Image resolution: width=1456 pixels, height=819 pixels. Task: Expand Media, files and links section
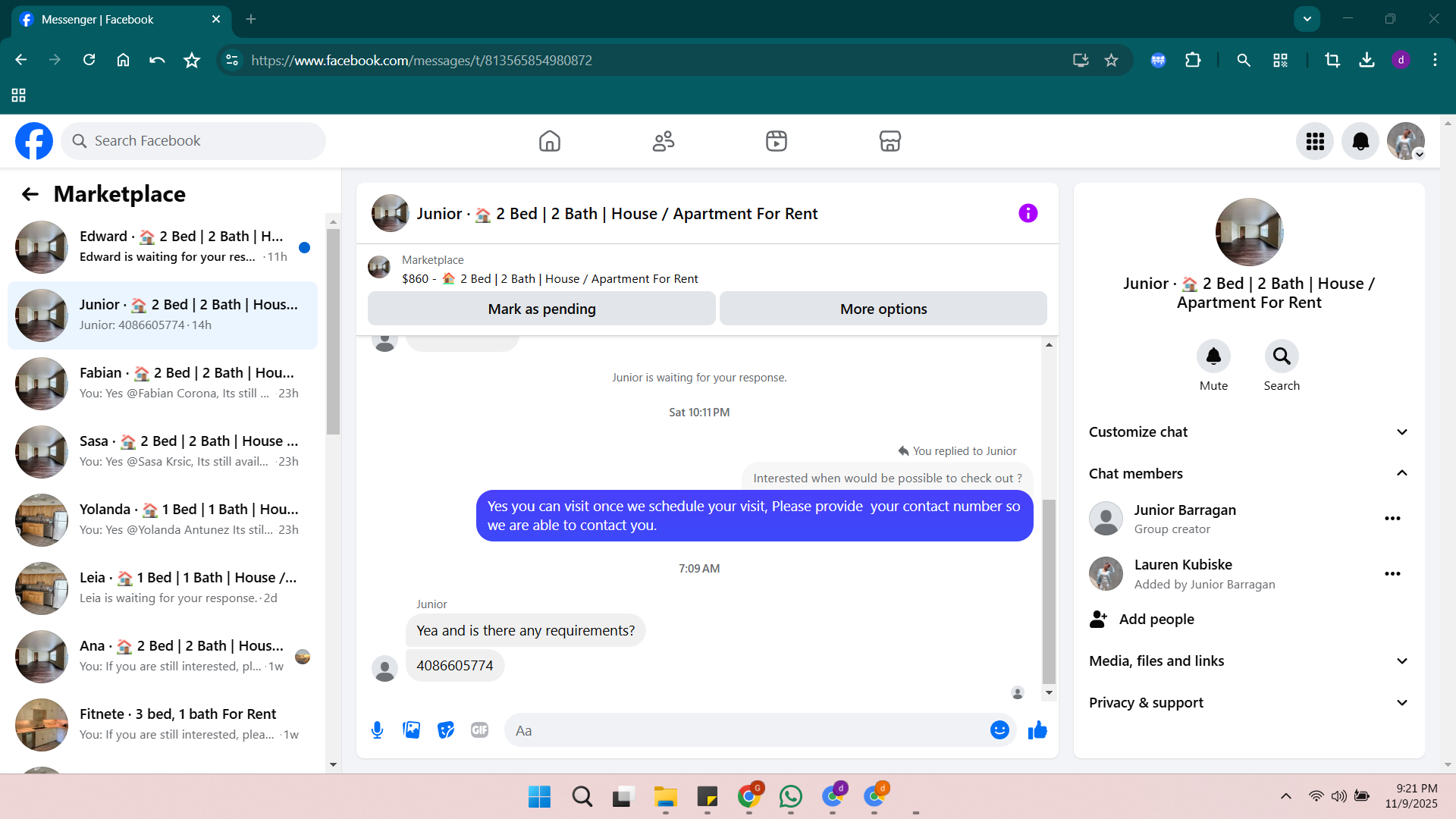point(1249,661)
